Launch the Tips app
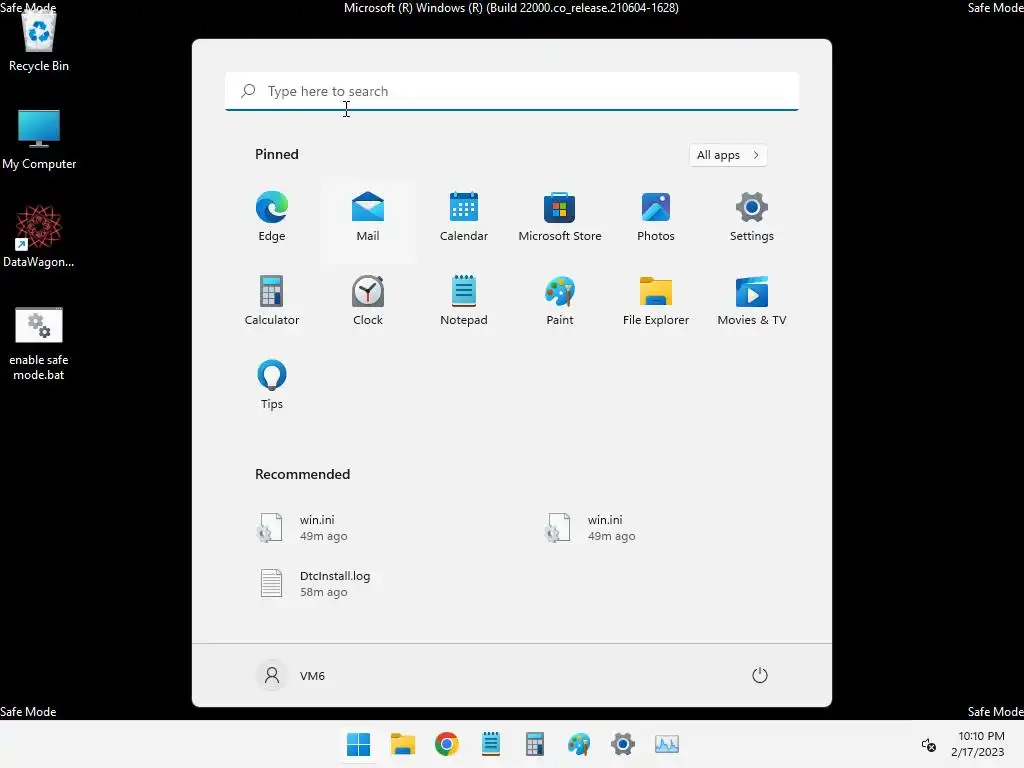The image size is (1024, 768). [x=272, y=385]
